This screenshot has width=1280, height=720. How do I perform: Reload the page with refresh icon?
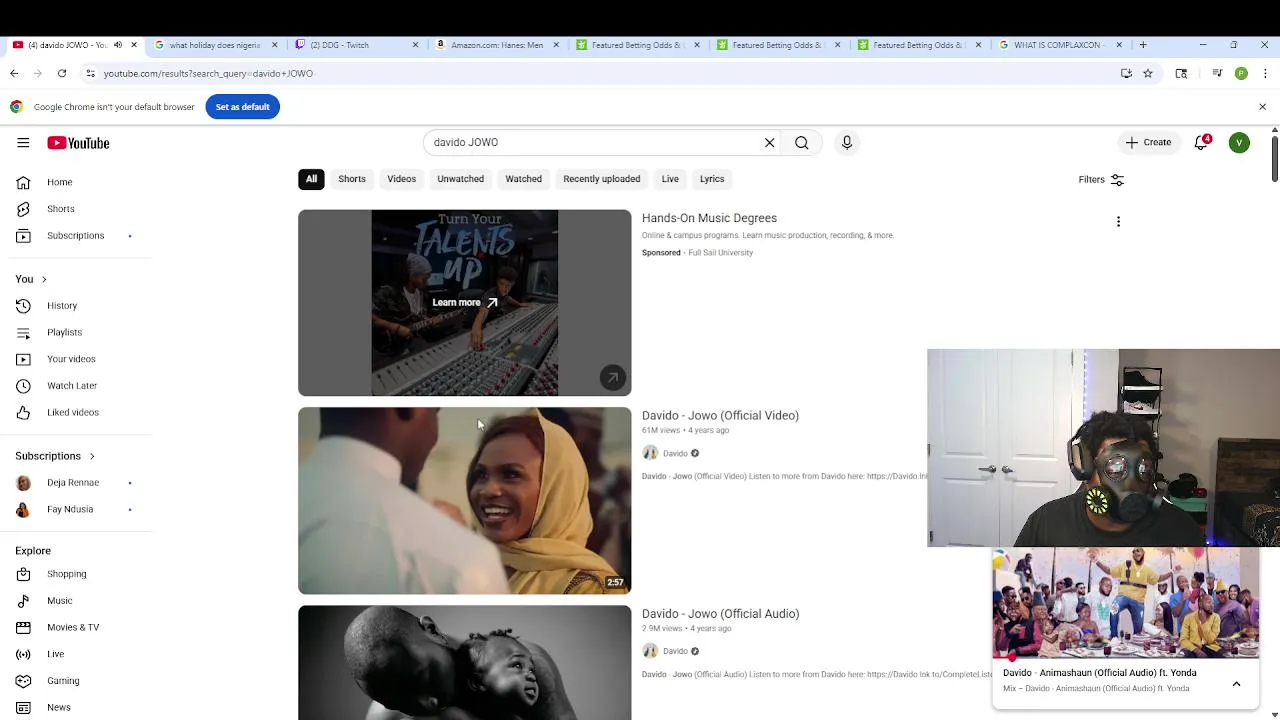pos(62,73)
